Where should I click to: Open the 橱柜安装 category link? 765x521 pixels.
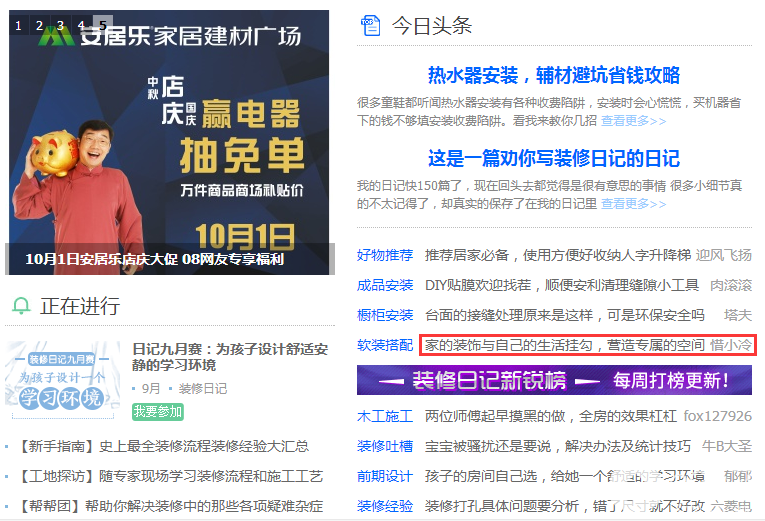[x=385, y=315]
